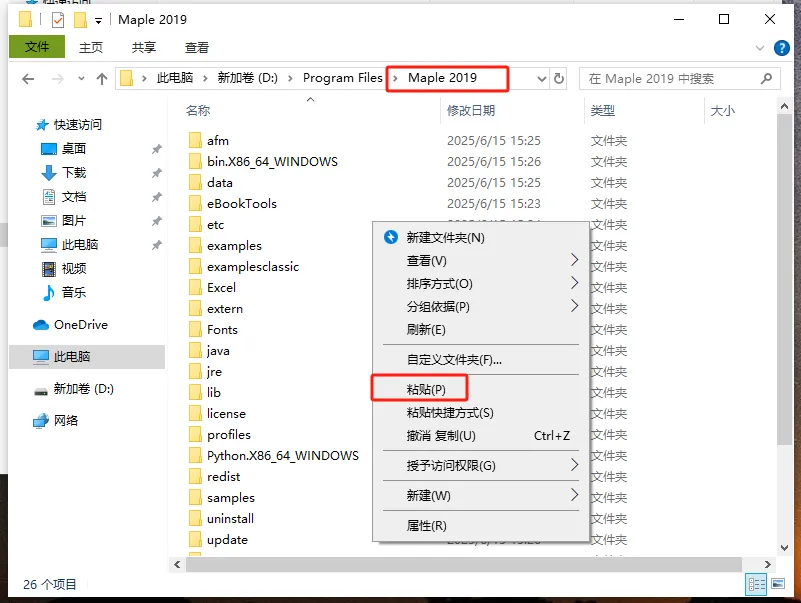The height and width of the screenshot is (603, 801).
Task: Open the 文件 ribbon tab
Action: click(x=37, y=47)
